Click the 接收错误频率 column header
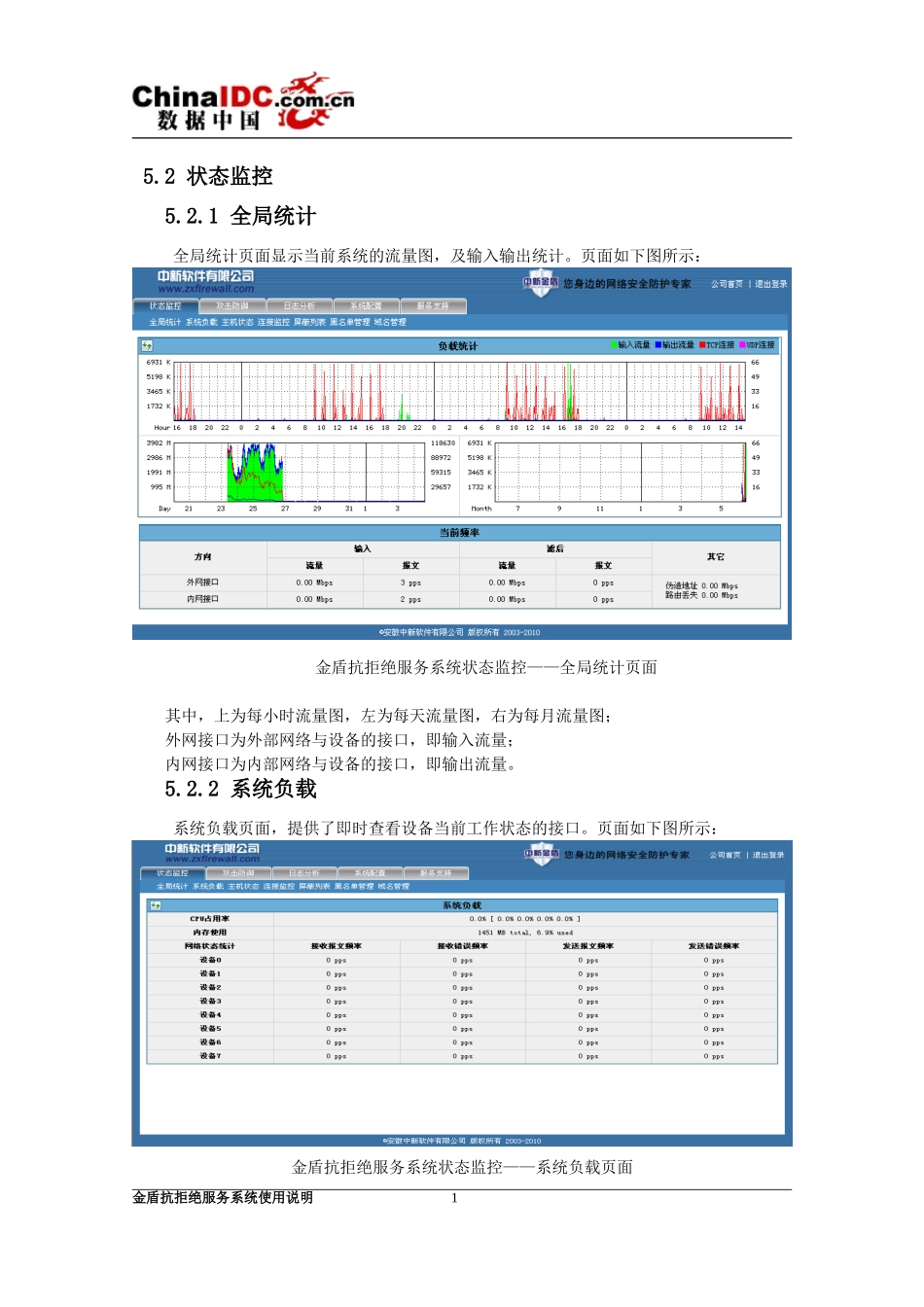 463,946
